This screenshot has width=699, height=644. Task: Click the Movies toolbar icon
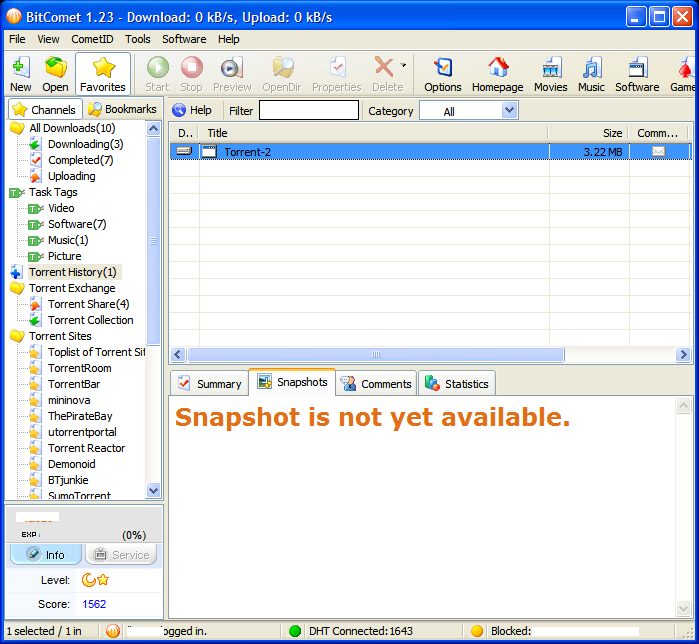(551, 74)
